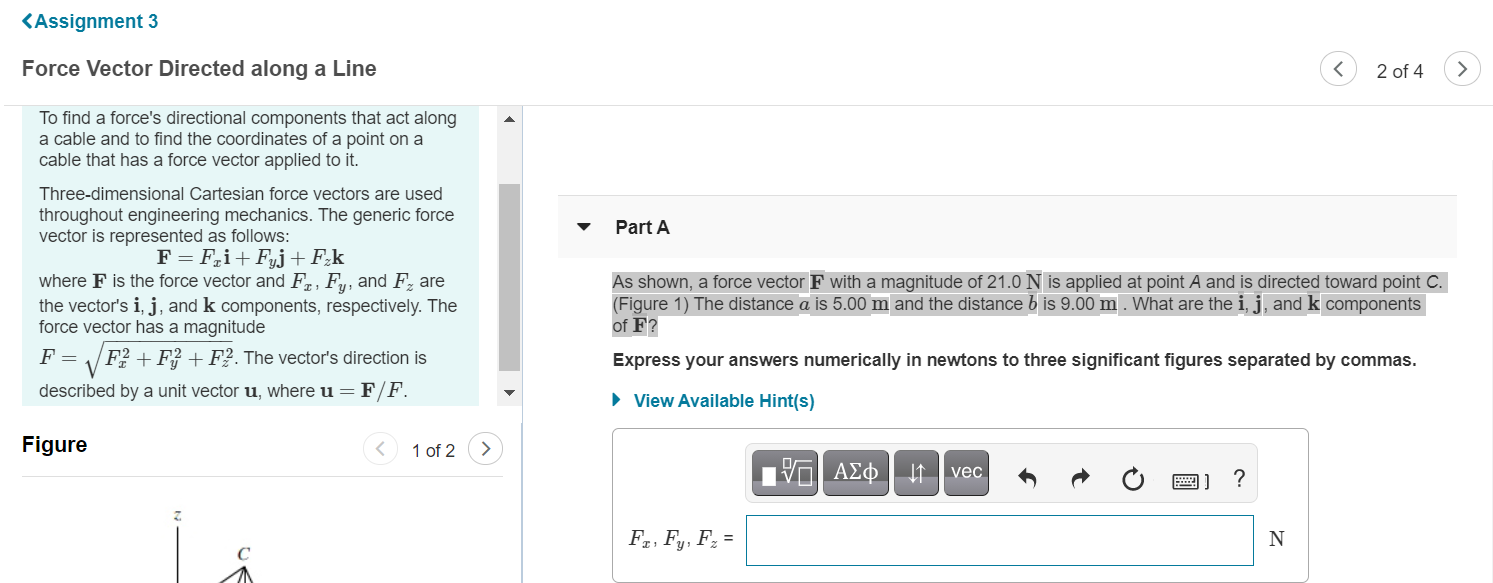Viewport: 1493px width, 583px height.
Task: Click the down arrow on the instructions scrollbar
Action: pyautogui.click(x=509, y=394)
